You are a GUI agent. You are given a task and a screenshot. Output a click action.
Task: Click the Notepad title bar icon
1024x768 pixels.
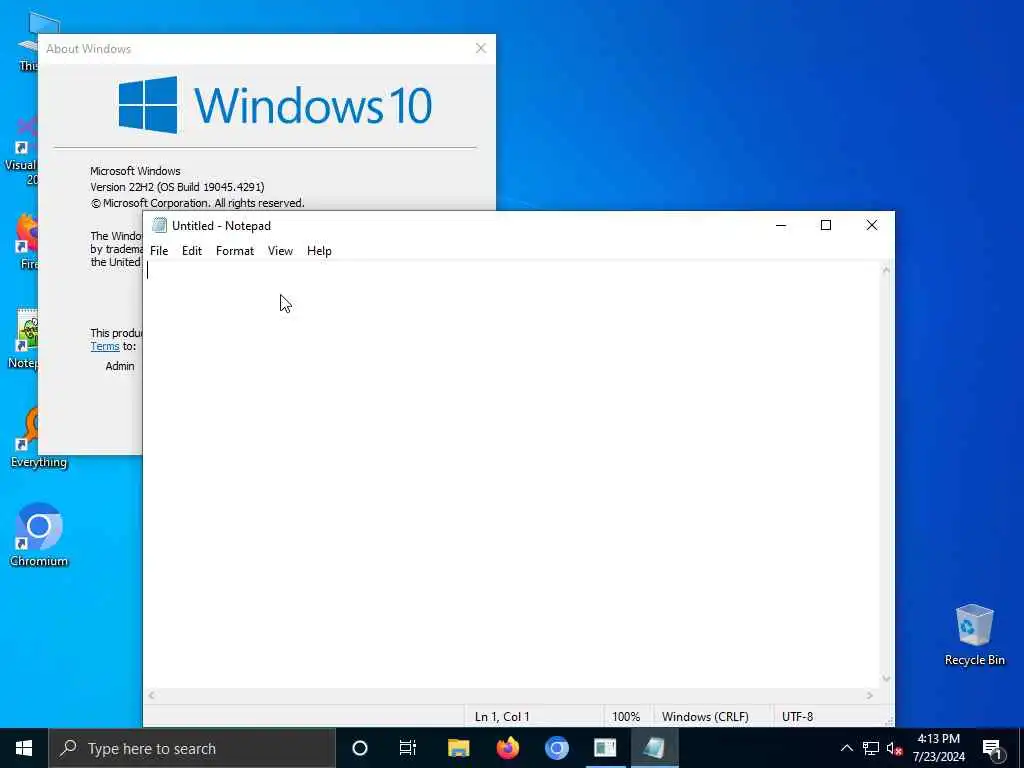point(159,225)
